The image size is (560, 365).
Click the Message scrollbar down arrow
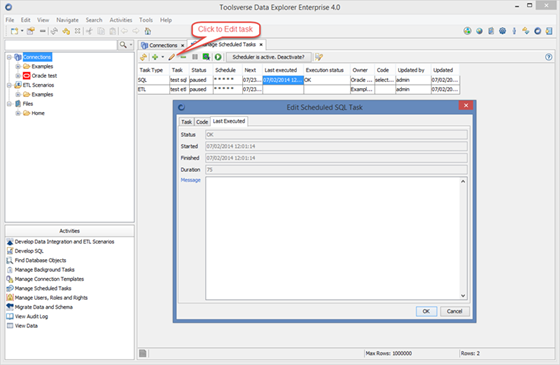click(x=463, y=296)
